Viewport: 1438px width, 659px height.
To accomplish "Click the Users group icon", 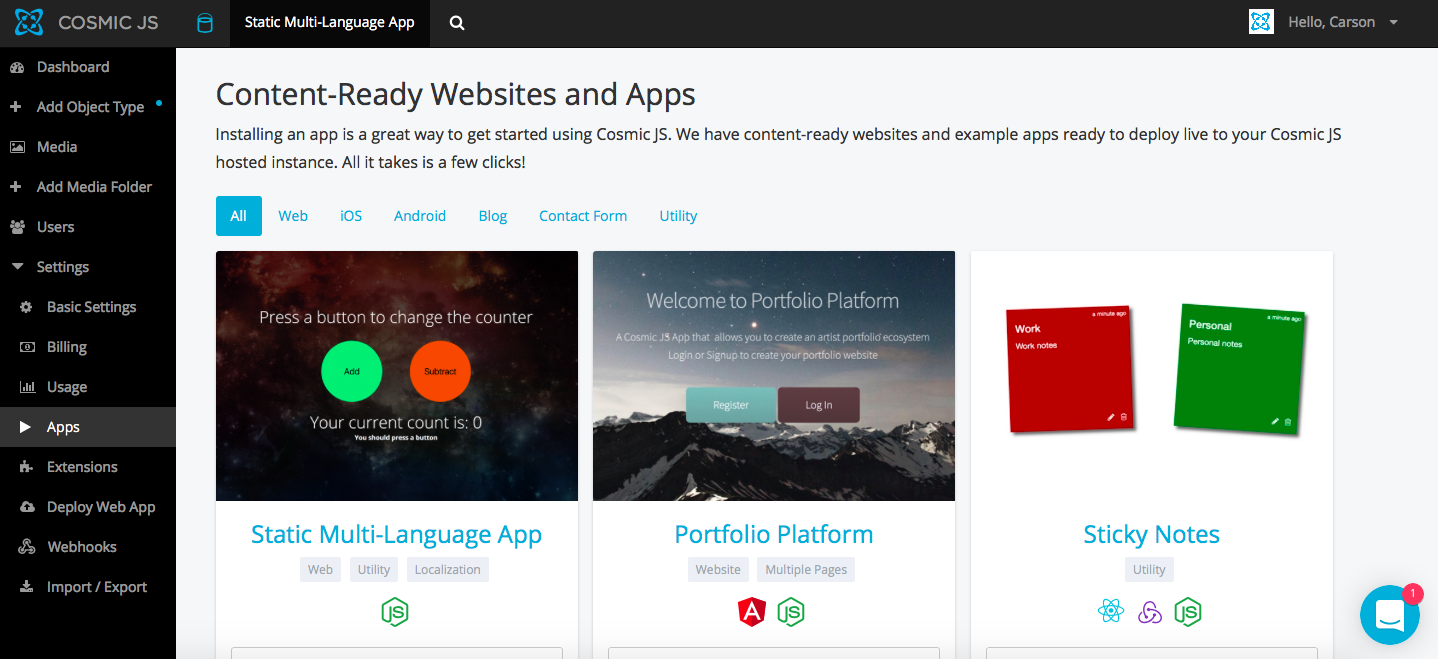I will pyautogui.click(x=17, y=227).
